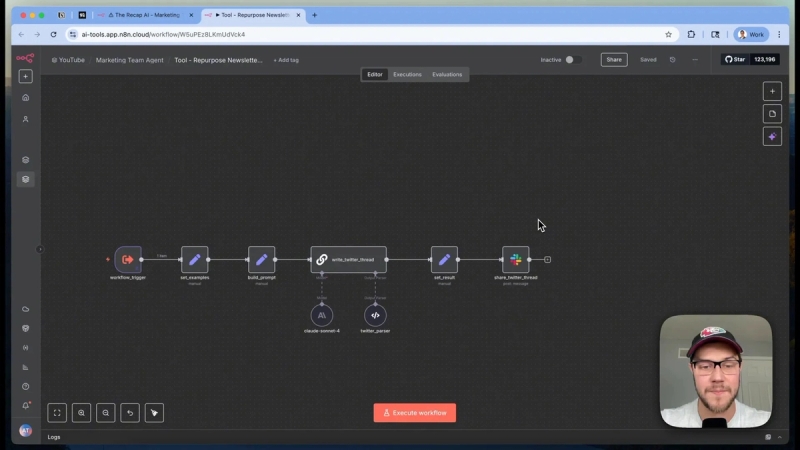The width and height of the screenshot is (800, 450).
Task: Click the Add tag link
Action: click(x=286, y=60)
